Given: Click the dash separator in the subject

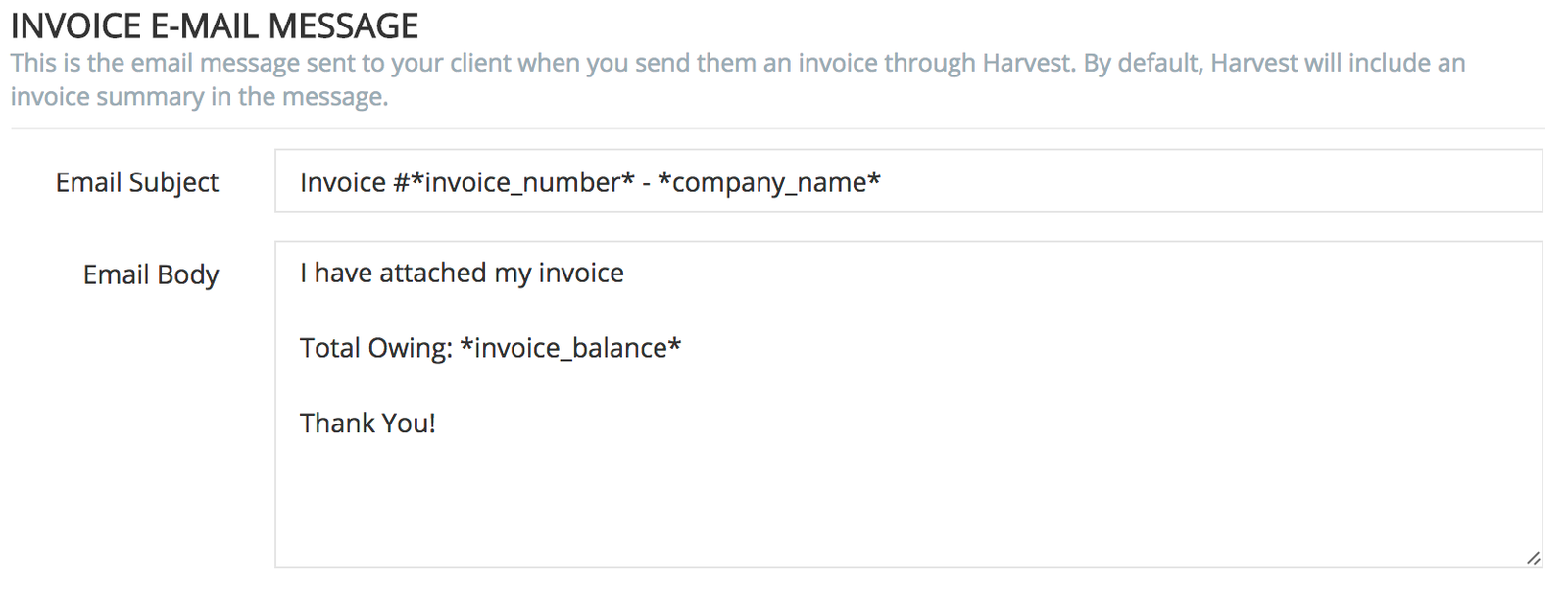Looking at the screenshot, I should (647, 182).
